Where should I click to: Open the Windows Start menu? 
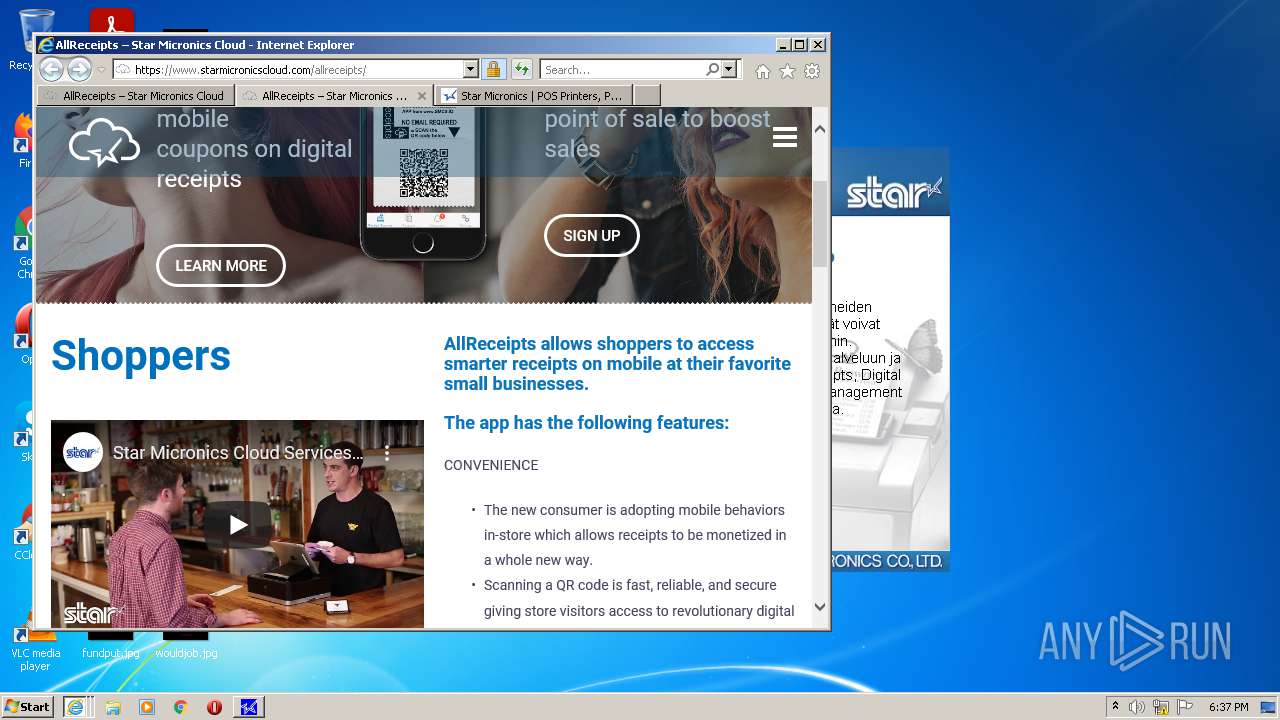point(28,707)
